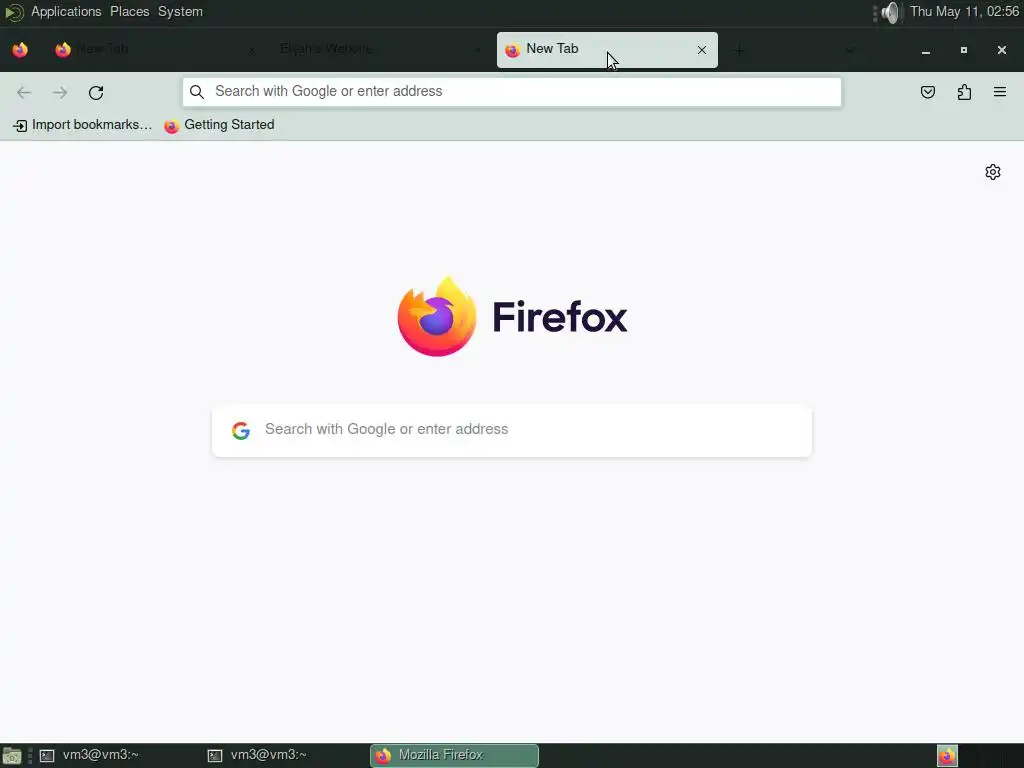Open the Save to Pocket button
This screenshot has height=768, width=1024.
point(928,92)
